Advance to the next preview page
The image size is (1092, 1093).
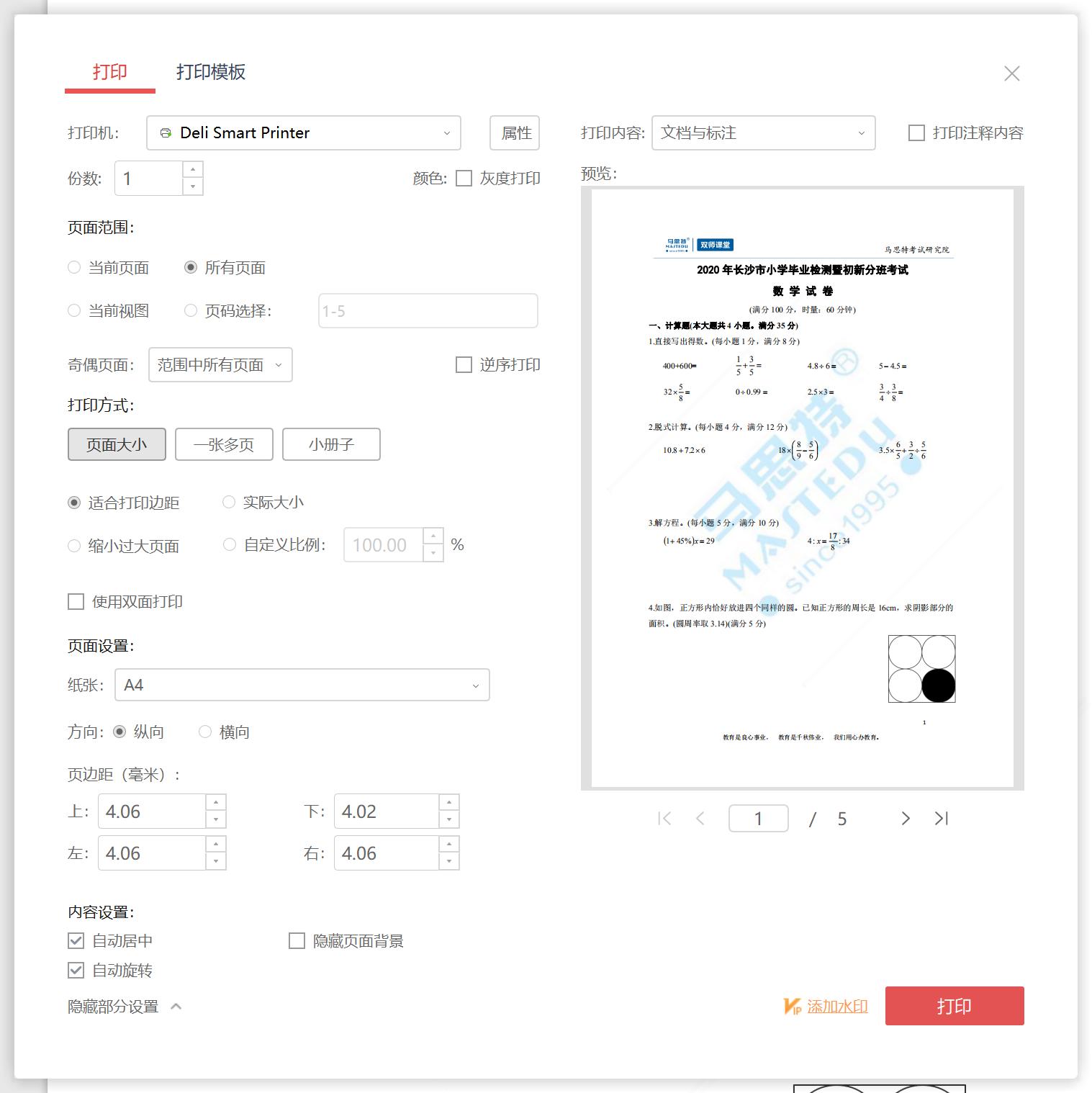pos(905,819)
